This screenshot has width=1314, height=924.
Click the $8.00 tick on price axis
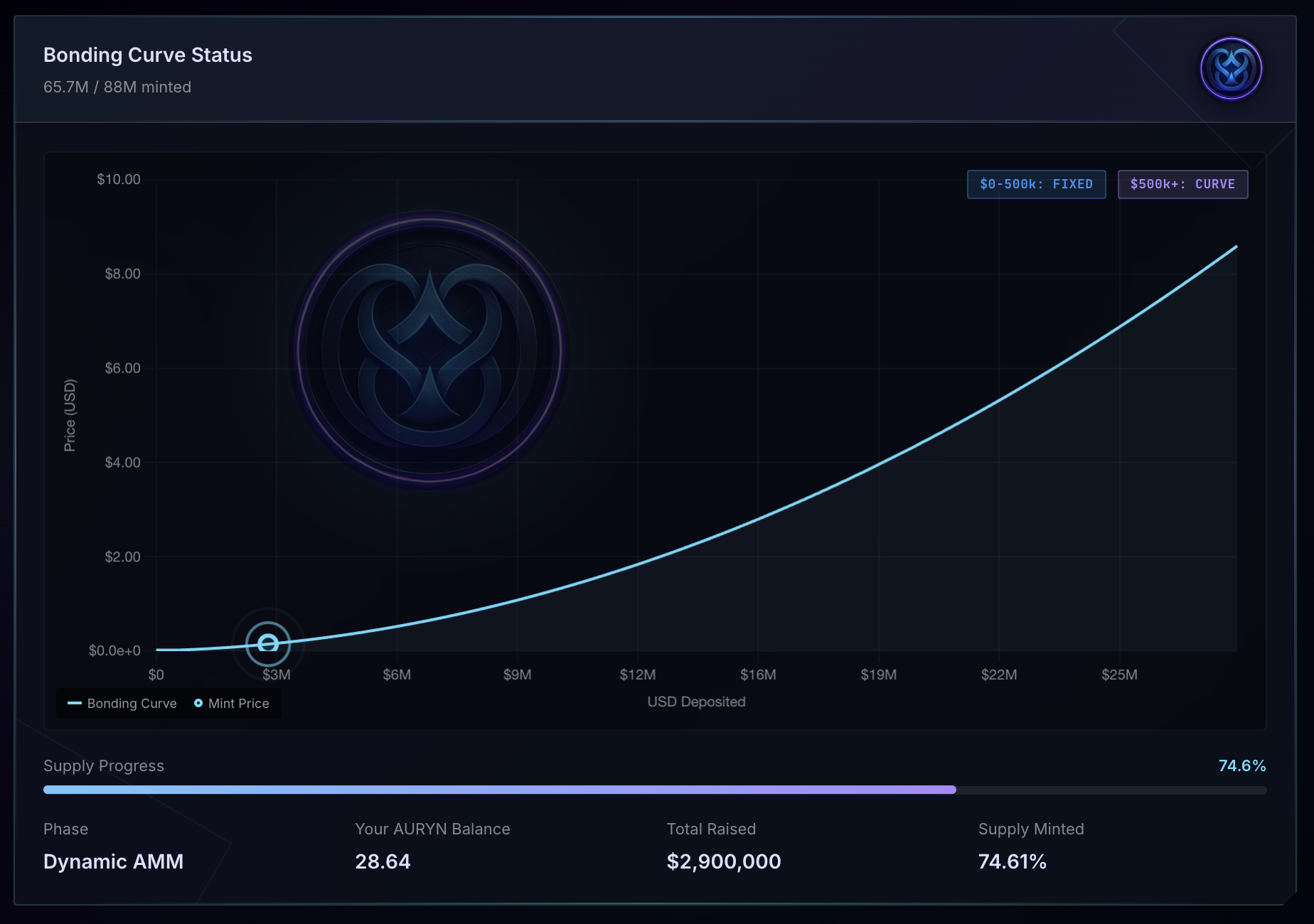point(122,274)
